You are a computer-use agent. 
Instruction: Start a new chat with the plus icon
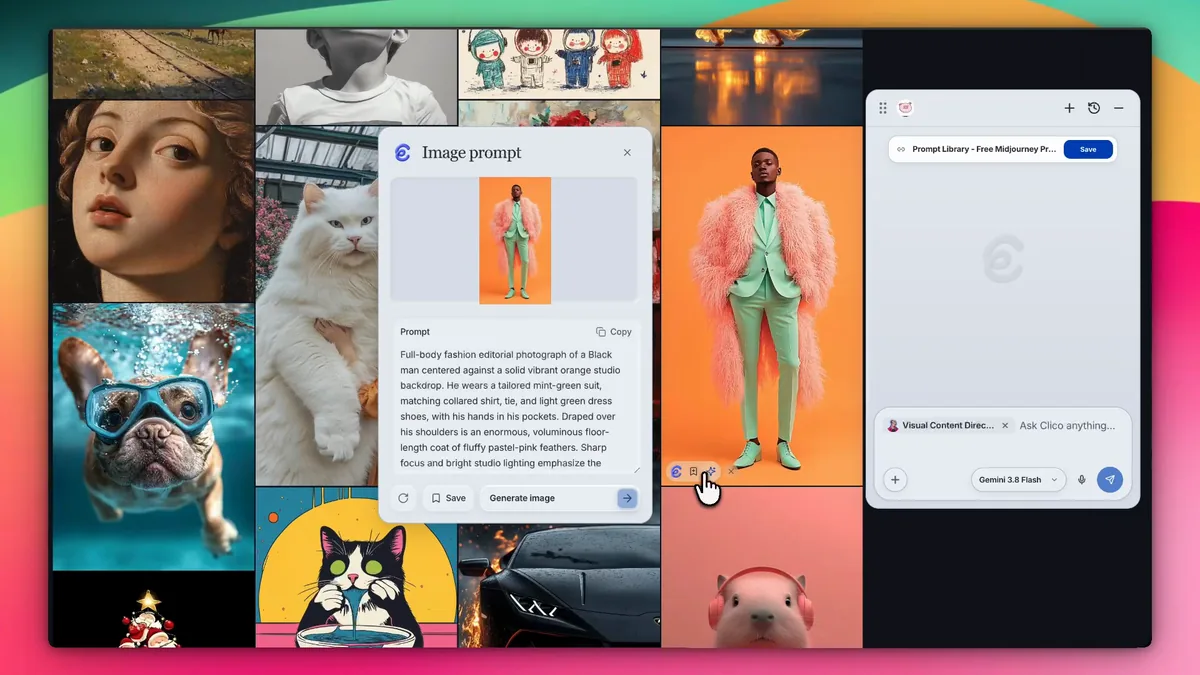coord(1069,108)
